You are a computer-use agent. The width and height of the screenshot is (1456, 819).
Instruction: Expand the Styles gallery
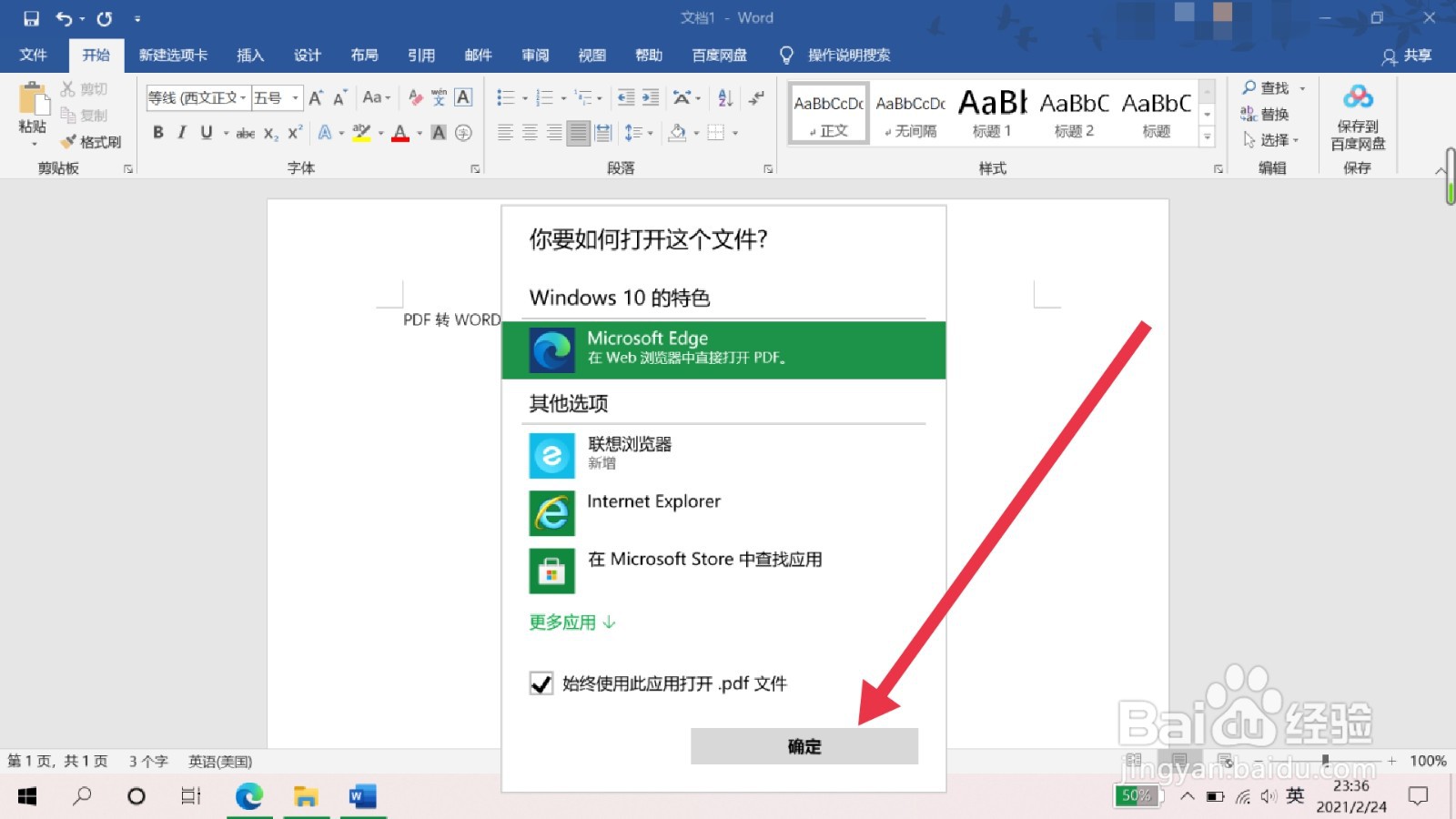[1208, 136]
